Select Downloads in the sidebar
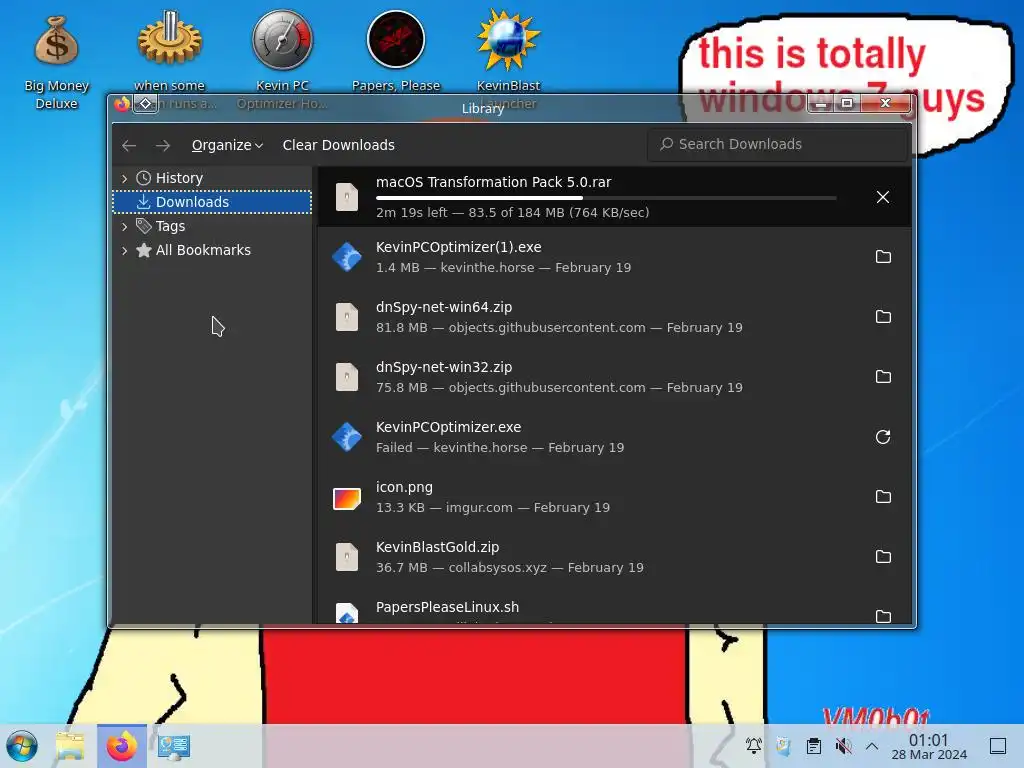Viewport: 1024px width, 768px height. click(x=212, y=202)
